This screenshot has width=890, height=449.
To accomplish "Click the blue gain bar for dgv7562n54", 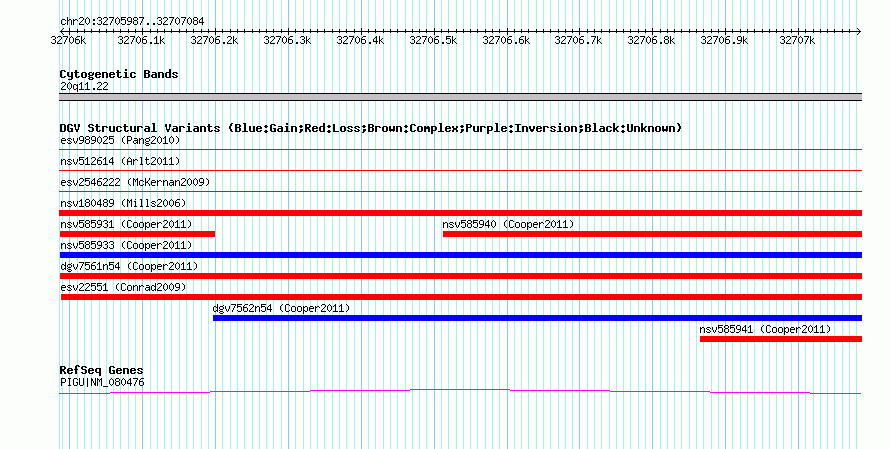I will (x=538, y=318).
